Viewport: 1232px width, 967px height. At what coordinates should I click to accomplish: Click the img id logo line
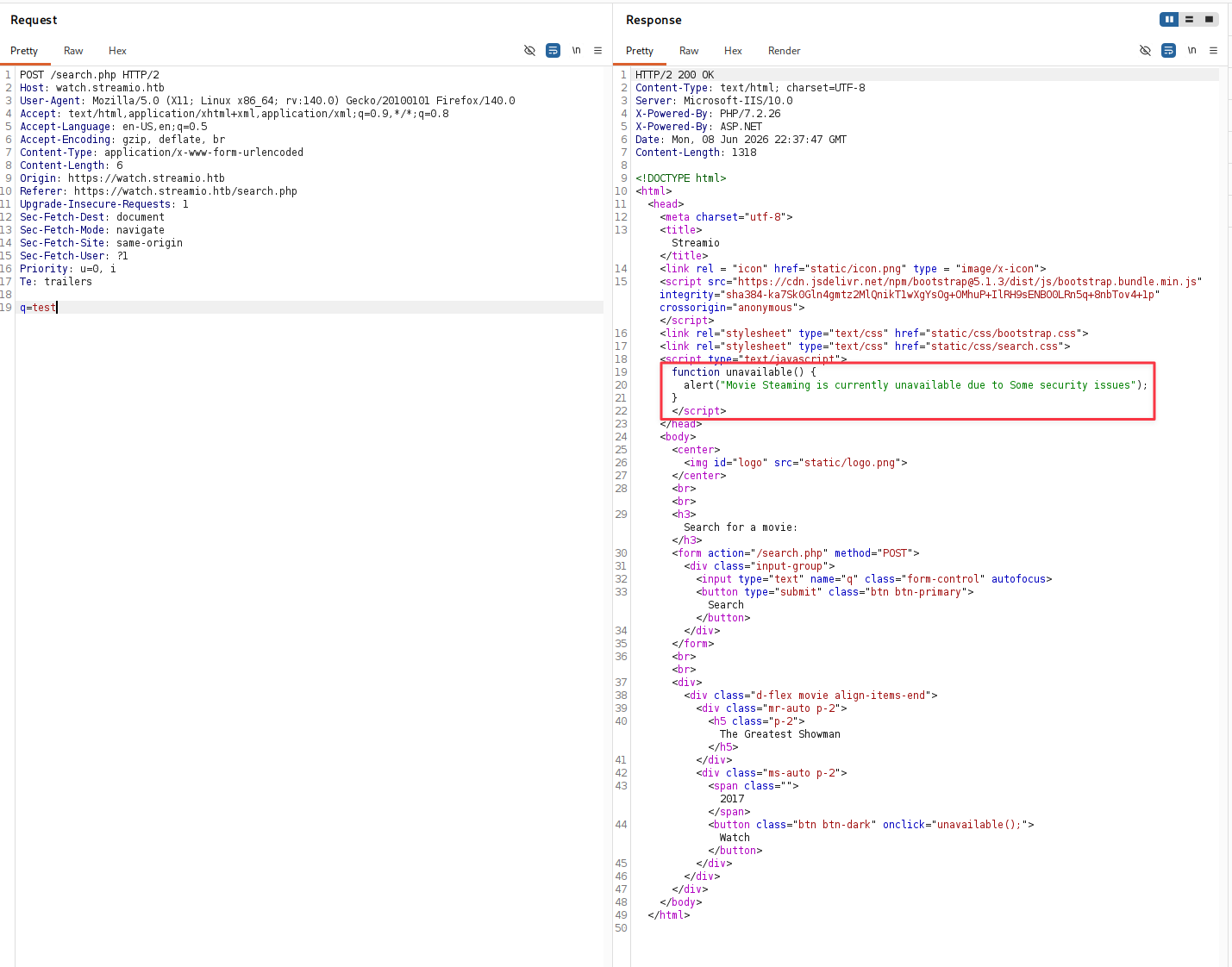[796, 463]
